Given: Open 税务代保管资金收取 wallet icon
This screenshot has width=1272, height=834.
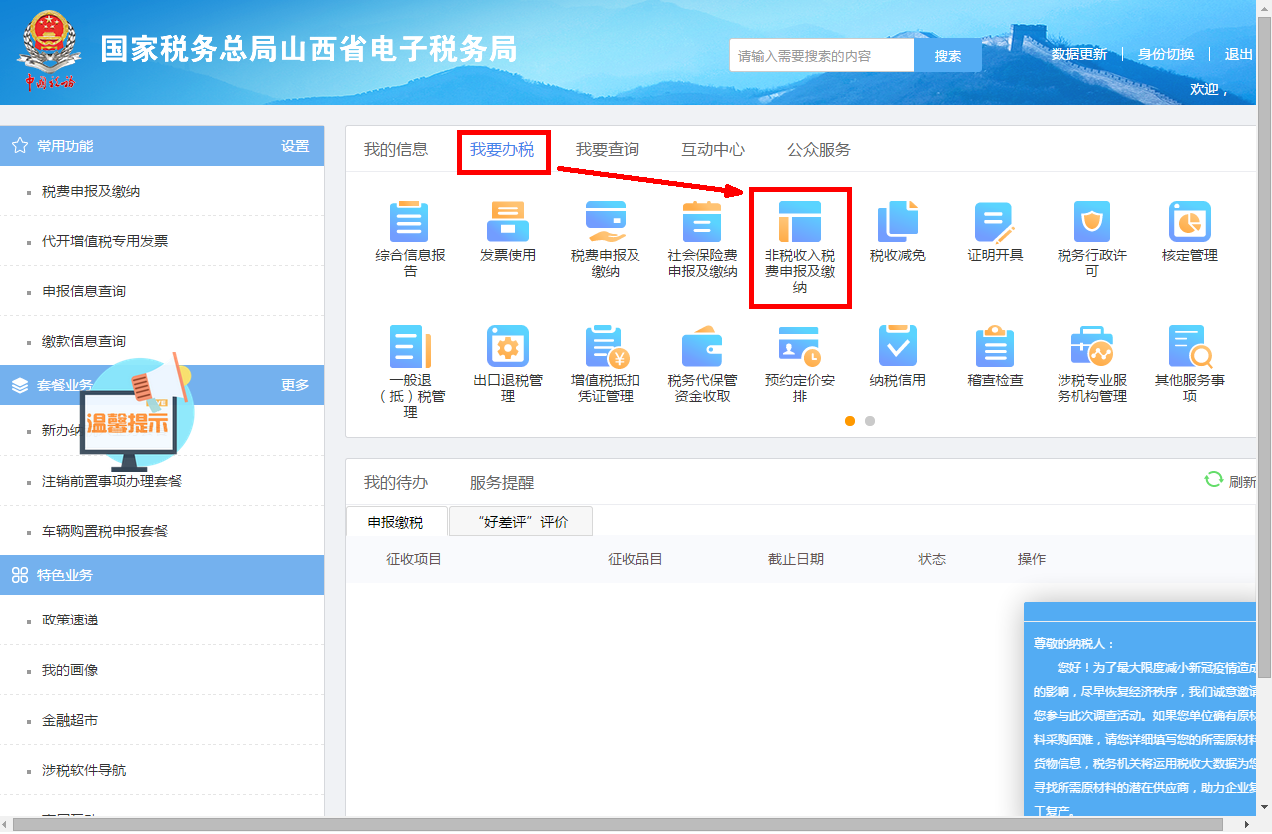Looking at the screenshot, I should 702,347.
